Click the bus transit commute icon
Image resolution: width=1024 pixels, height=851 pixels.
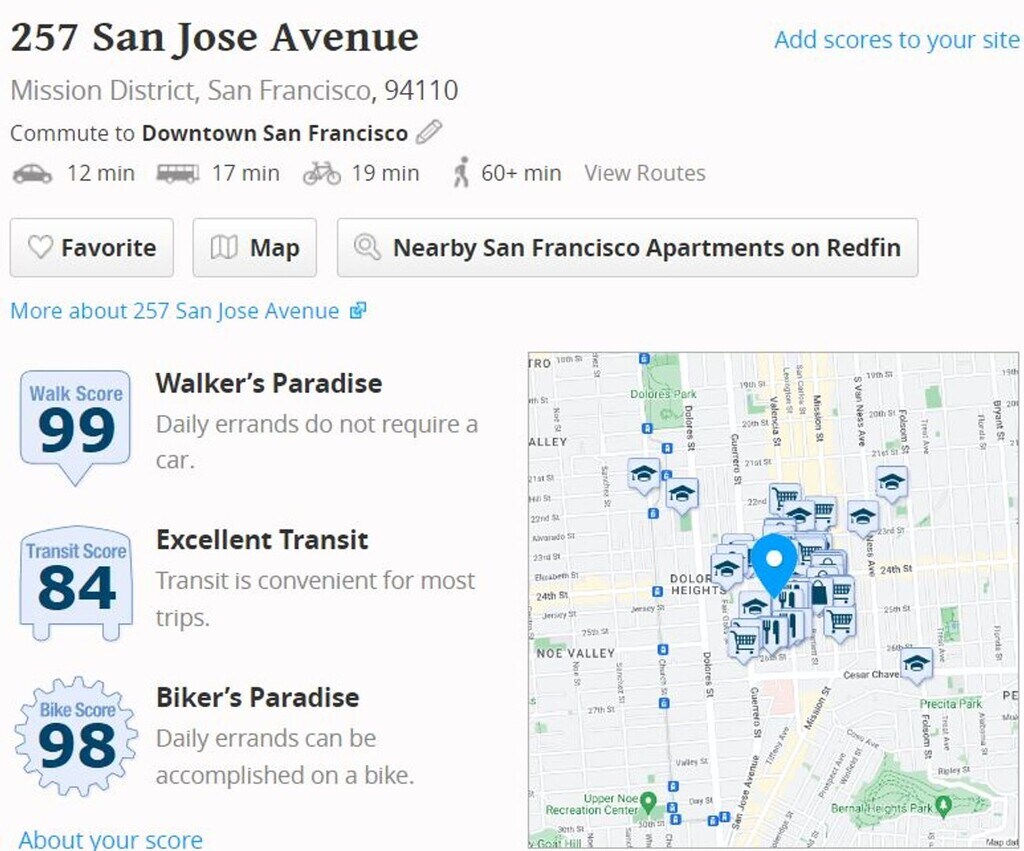tap(177, 173)
